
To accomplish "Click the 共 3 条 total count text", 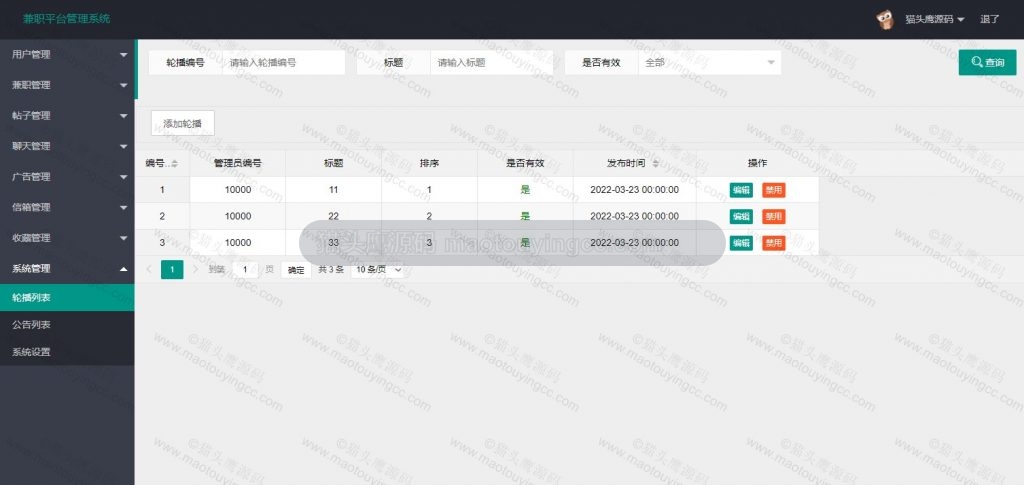I will (x=331, y=270).
